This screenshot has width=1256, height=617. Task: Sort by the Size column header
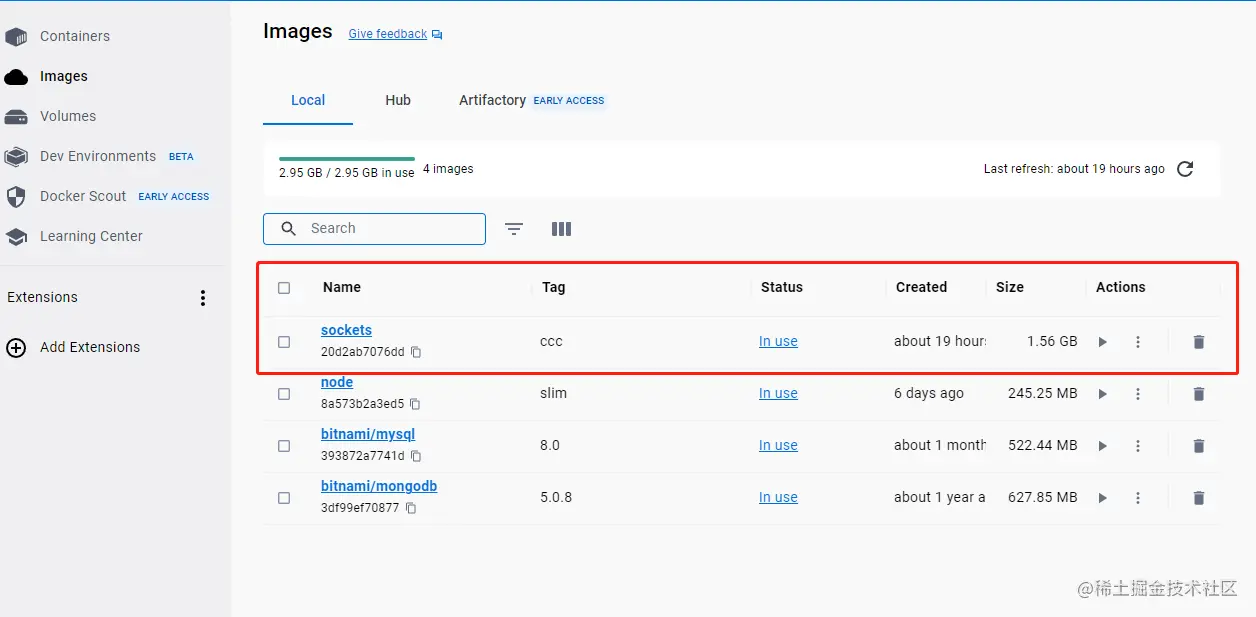point(1010,287)
